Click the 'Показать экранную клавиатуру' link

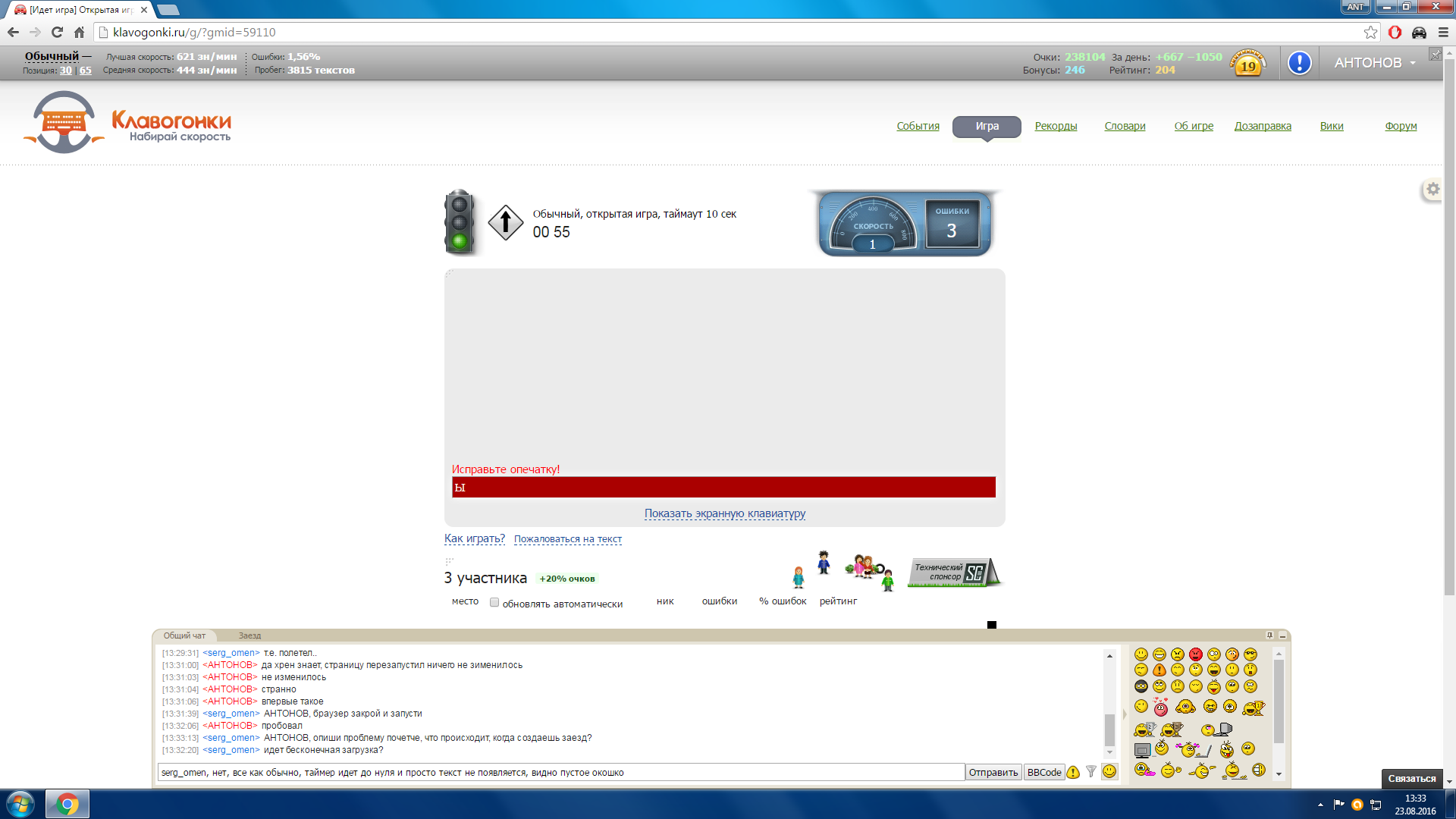[724, 513]
